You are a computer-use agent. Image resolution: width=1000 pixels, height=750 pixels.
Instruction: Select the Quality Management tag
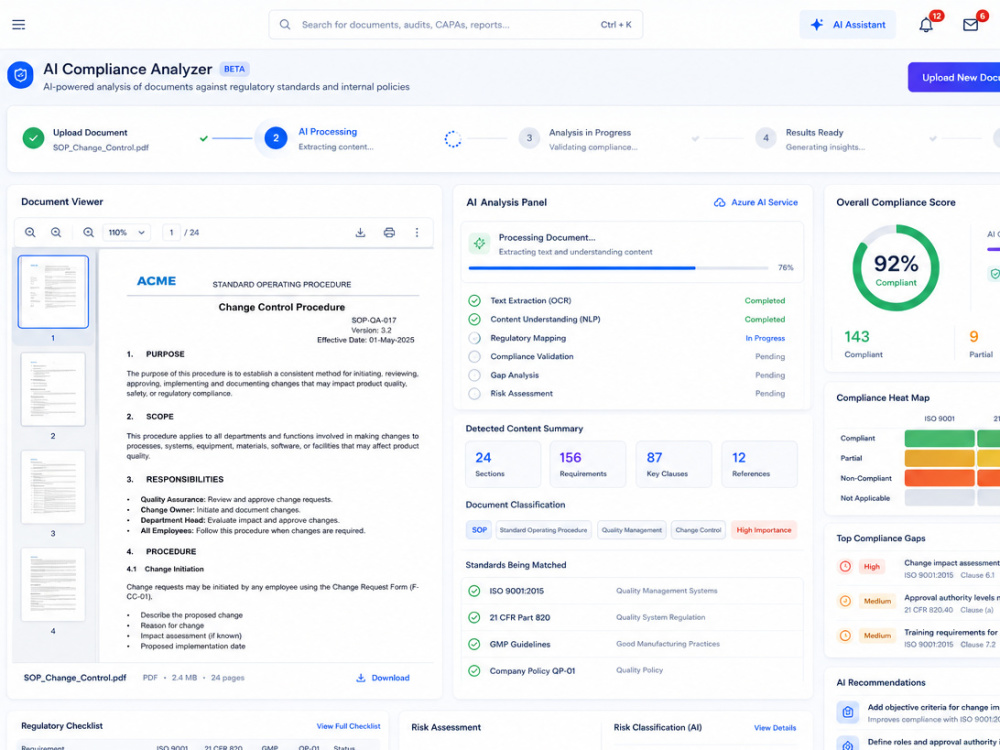click(631, 530)
